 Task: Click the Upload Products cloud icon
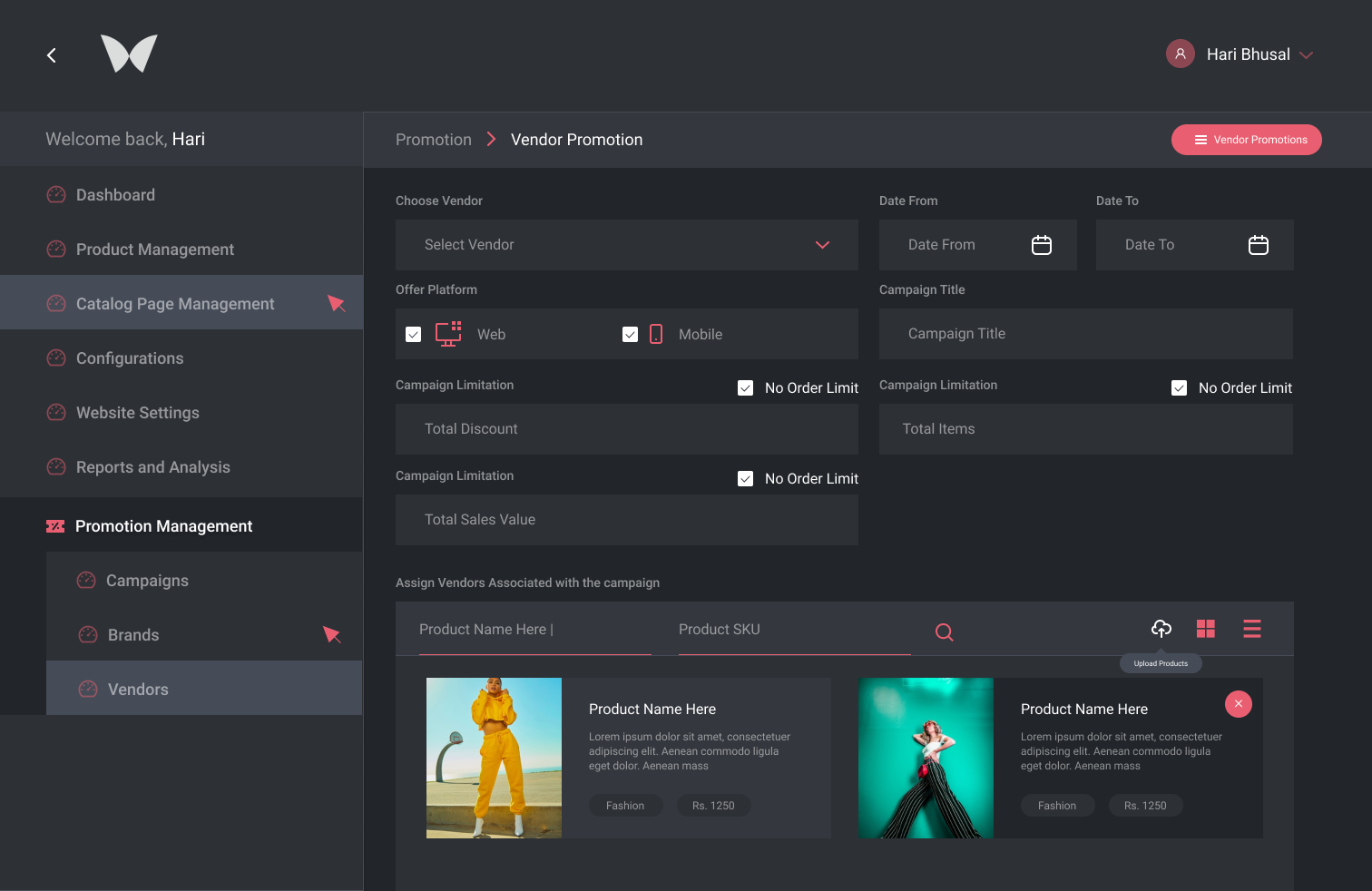click(1161, 629)
